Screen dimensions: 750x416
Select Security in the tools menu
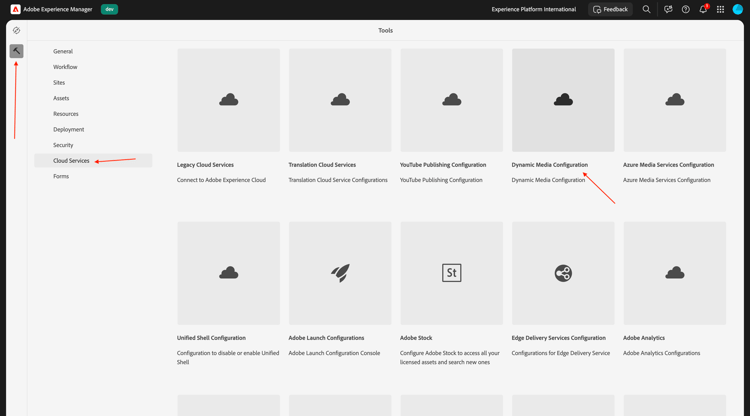[93, 145]
